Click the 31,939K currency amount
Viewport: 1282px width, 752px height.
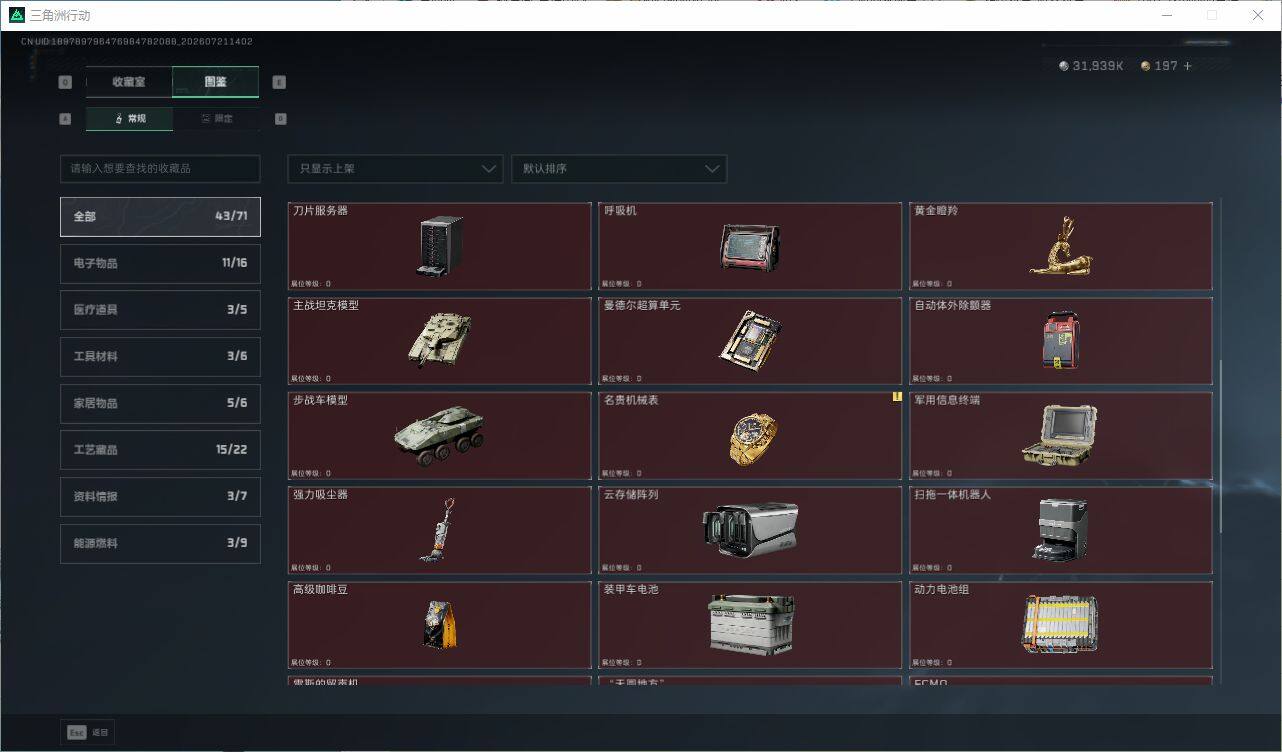pyautogui.click(x=1098, y=66)
